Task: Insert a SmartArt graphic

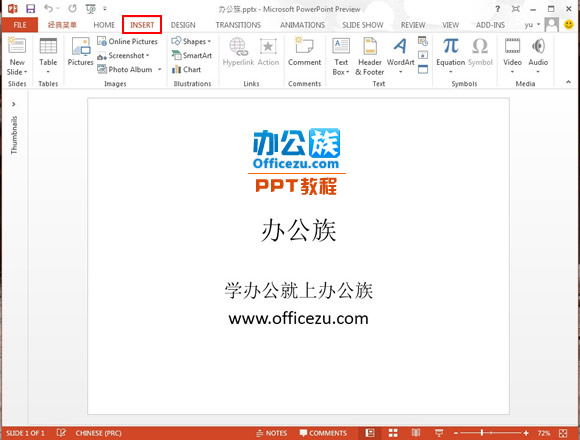Action: pos(192,55)
